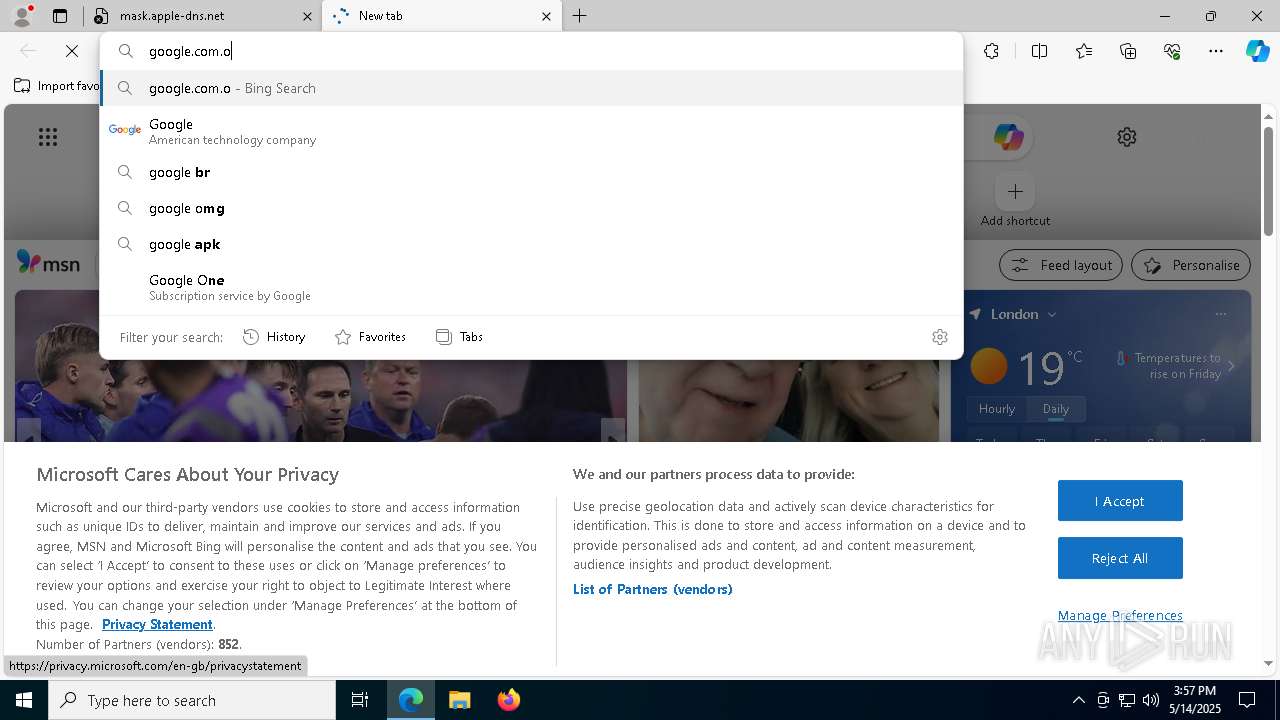Click the Copilot icon on new tab page
Viewport: 1280px width, 720px height.
point(1008,137)
